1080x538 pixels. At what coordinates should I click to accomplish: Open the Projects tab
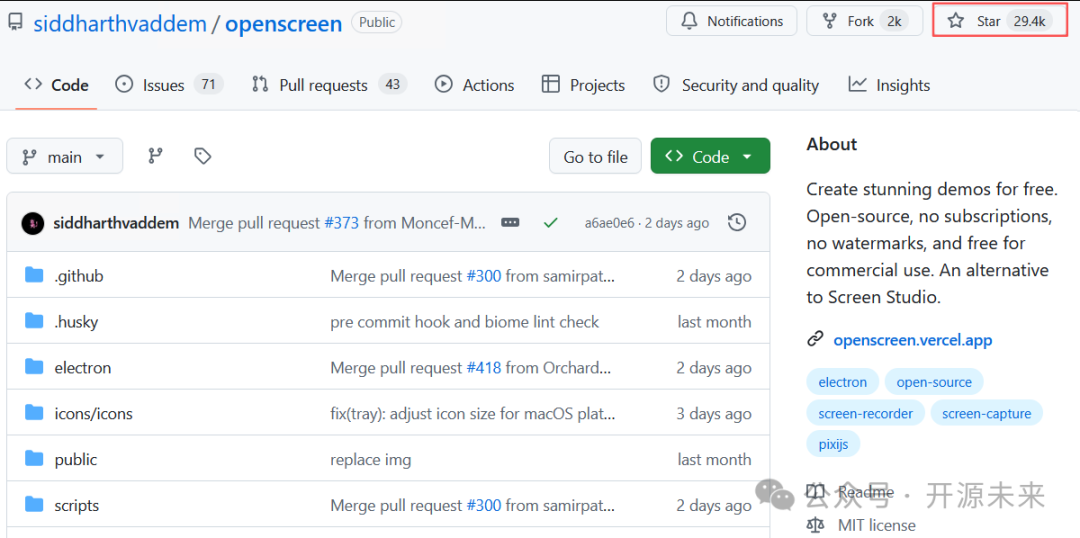click(583, 85)
